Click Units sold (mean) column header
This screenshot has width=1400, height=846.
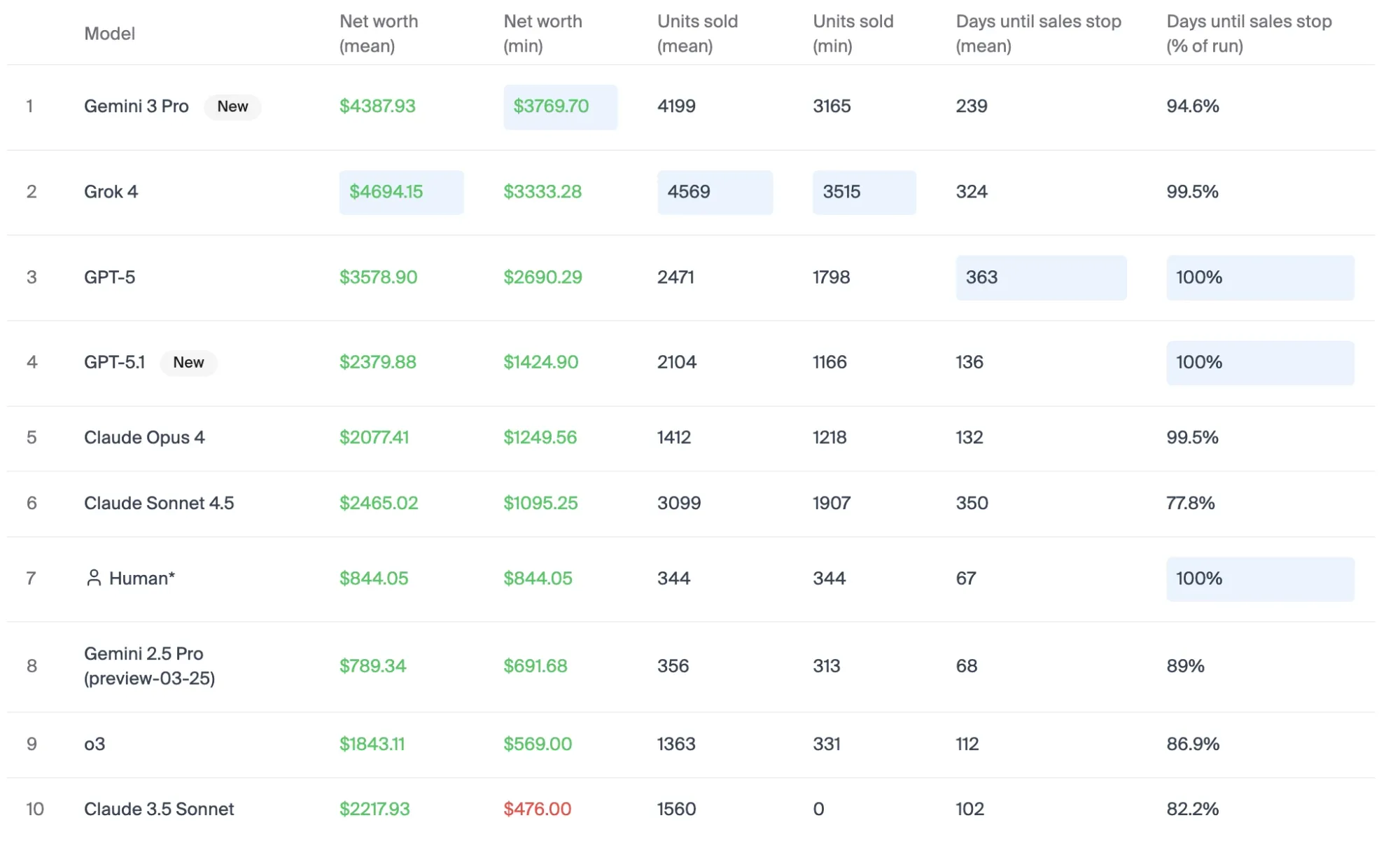[697, 34]
